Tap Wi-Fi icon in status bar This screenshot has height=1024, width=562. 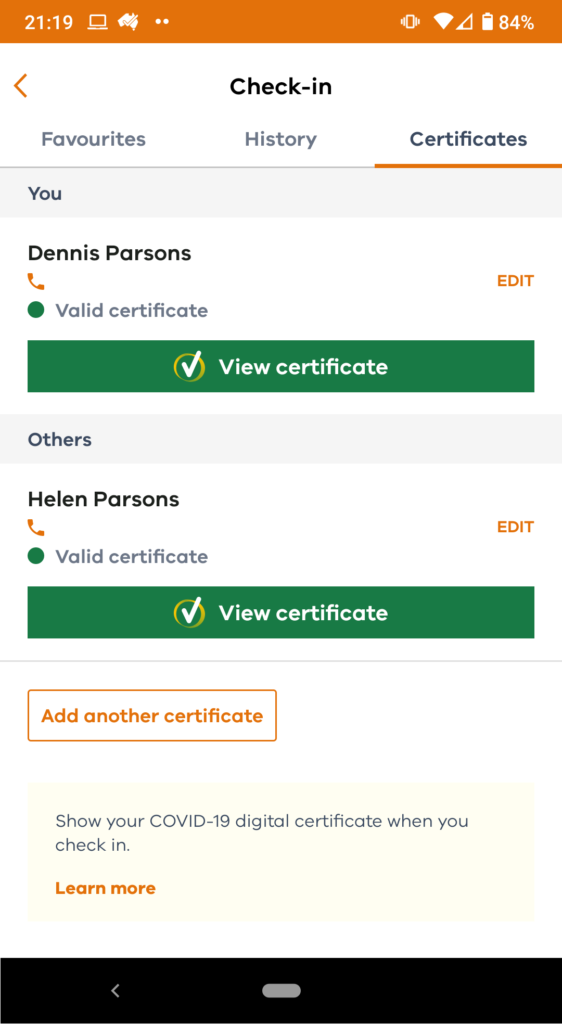tap(443, 22)
